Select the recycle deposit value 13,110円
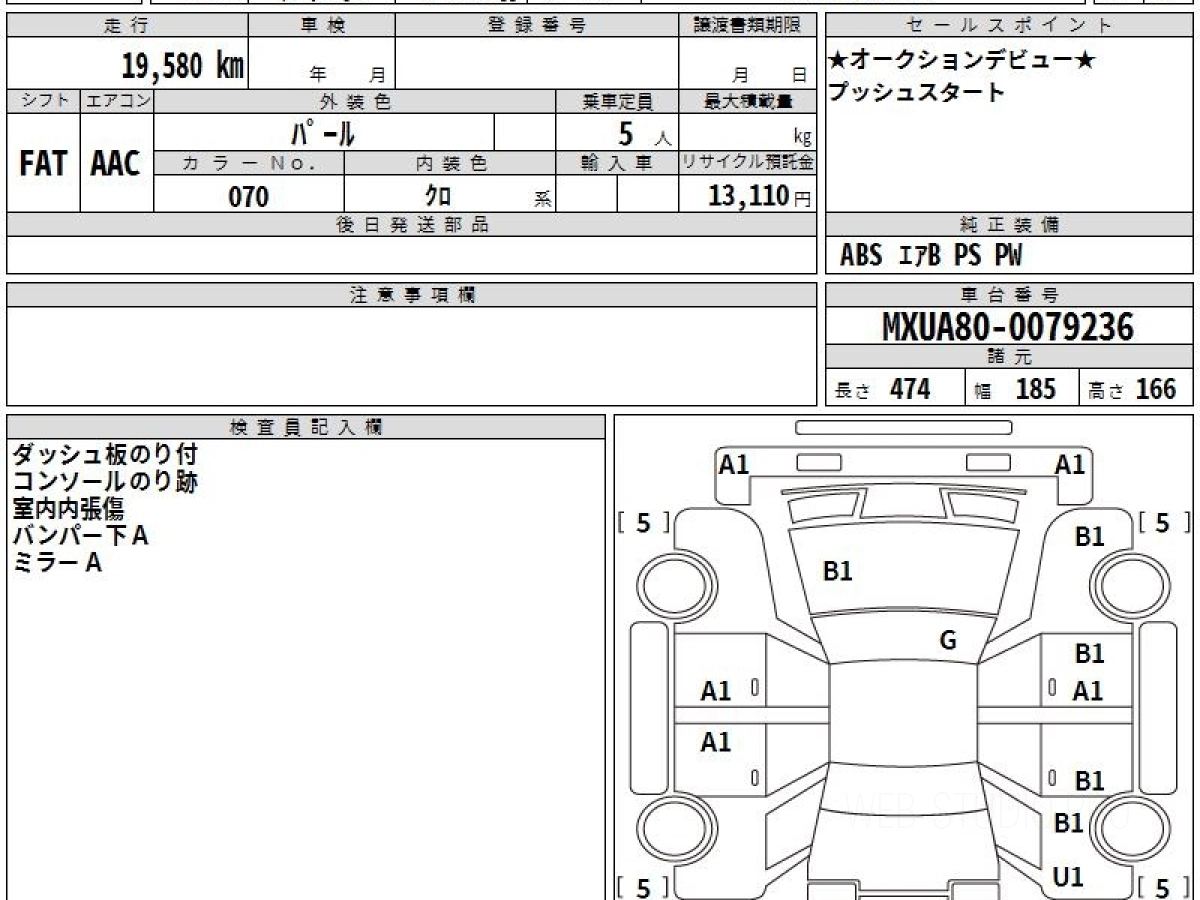The image size is (1200, 900). click(759, 196)
